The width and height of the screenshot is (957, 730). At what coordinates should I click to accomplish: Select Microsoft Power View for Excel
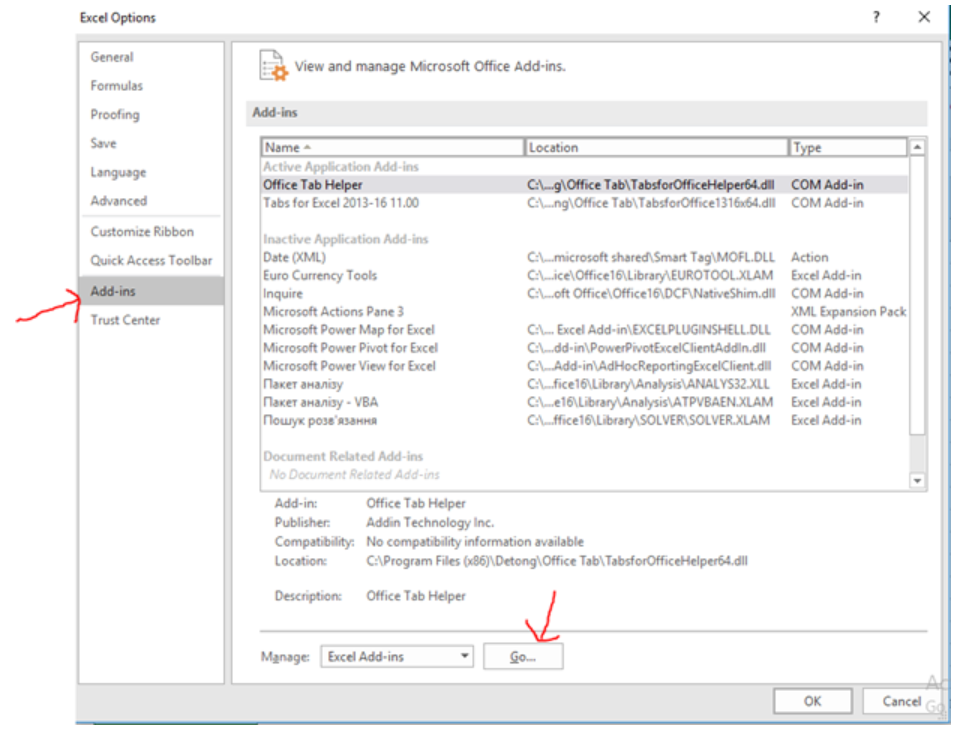[x=584, y=366]
